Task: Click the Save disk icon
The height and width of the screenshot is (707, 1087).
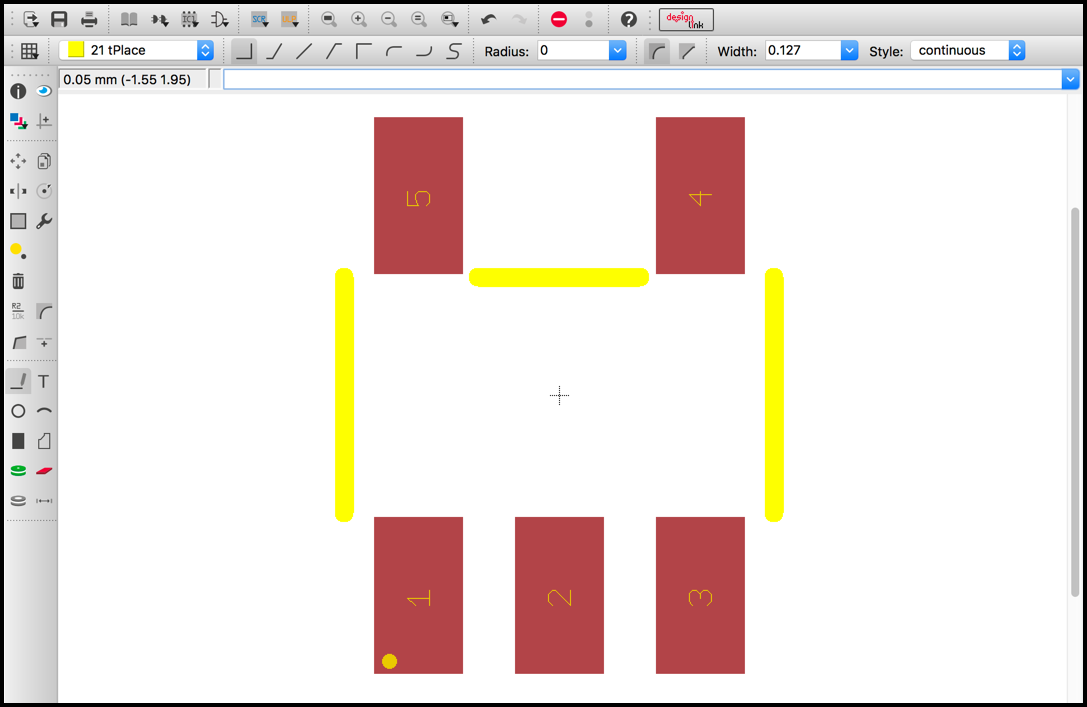Action: coord(60,19)
